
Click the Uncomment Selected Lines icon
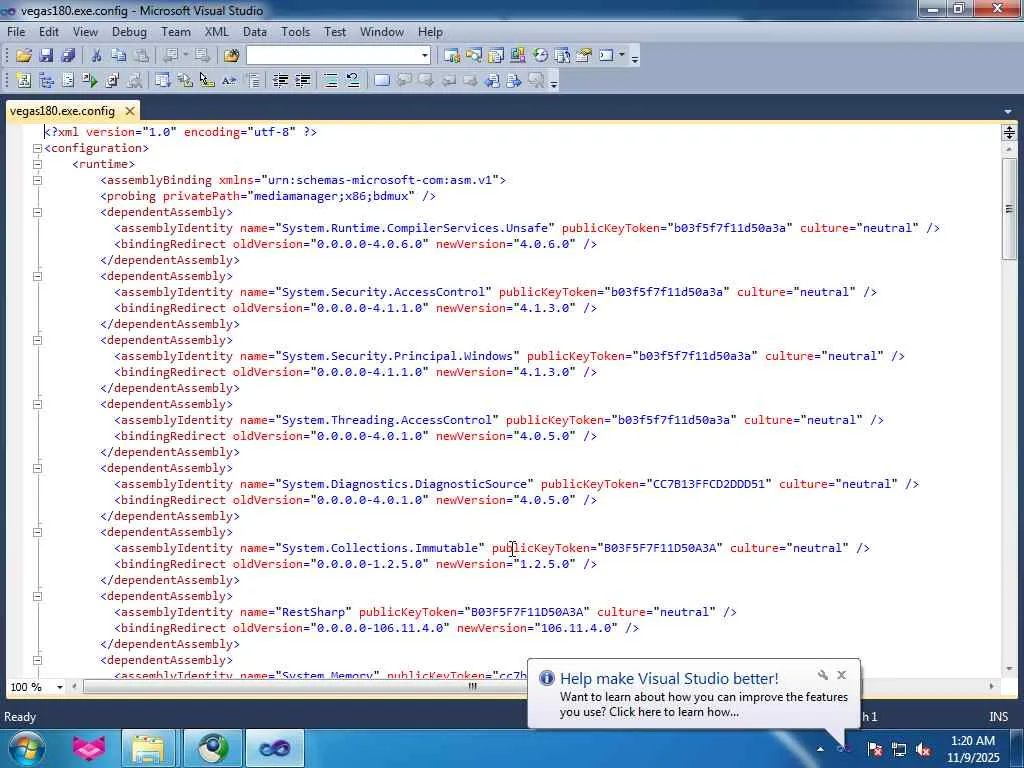353,81
